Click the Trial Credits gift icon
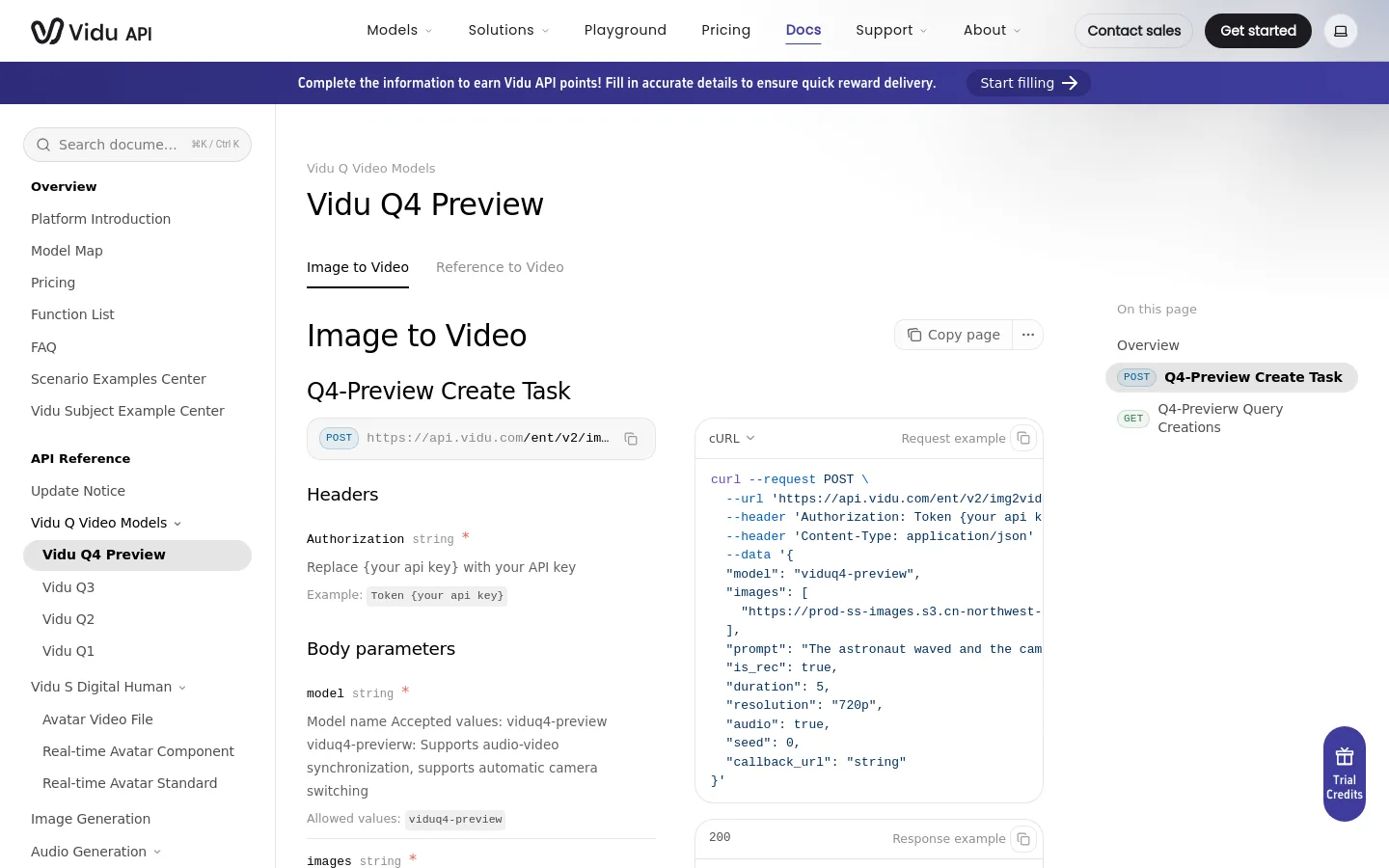The height and width of the screenshot is (868, 1389). tap(1345, 756)
